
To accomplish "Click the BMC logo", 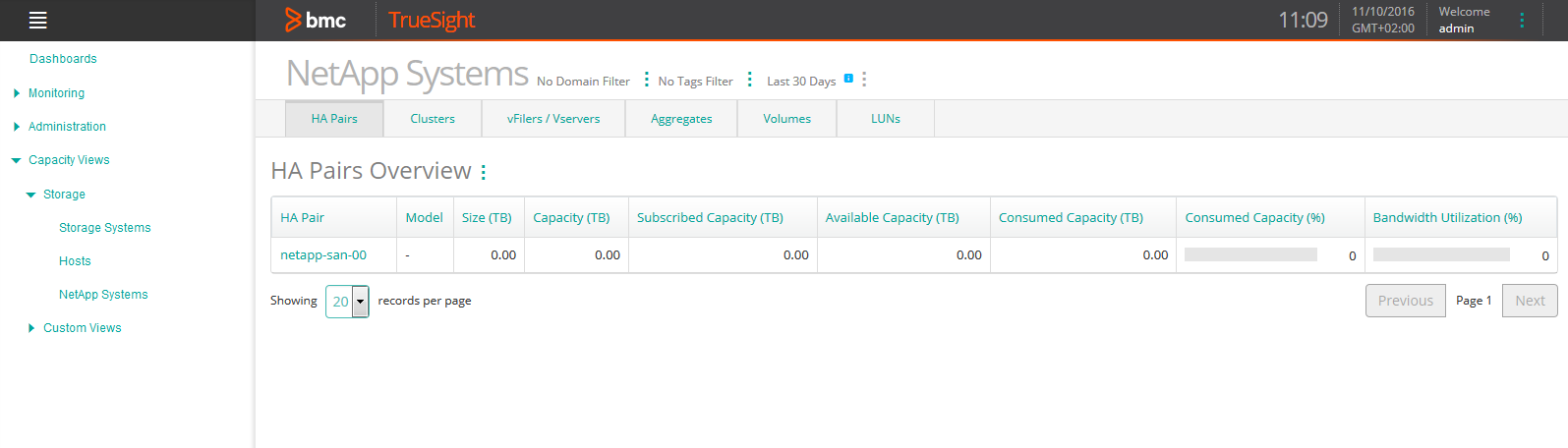I will coord(316,20).
